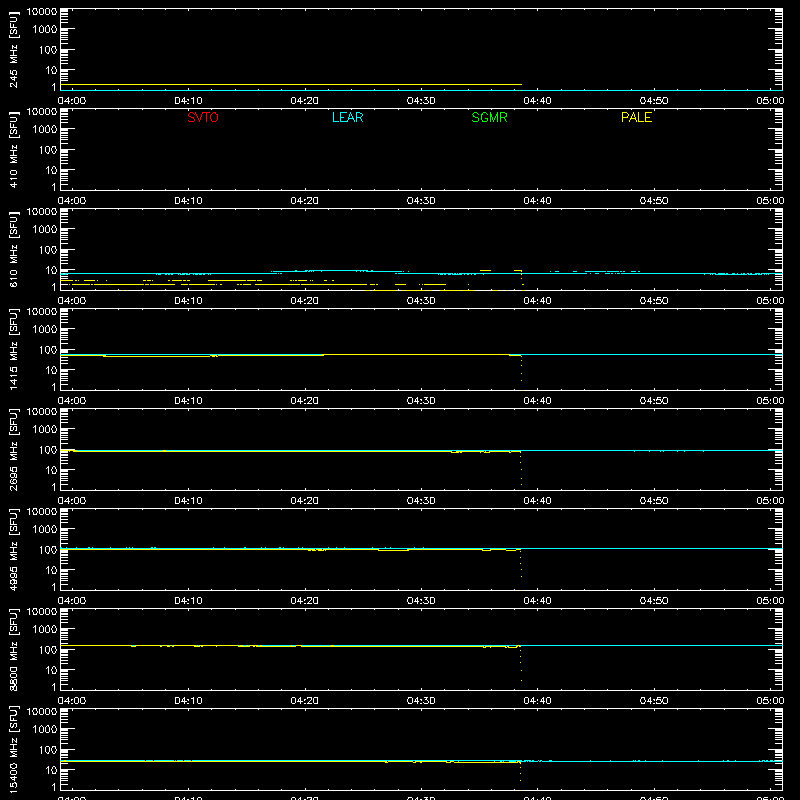The width and height of the screenshot is (800, 800).
Task: Click 04:50 tick below the 610 MHz panel
Action: 654,301
